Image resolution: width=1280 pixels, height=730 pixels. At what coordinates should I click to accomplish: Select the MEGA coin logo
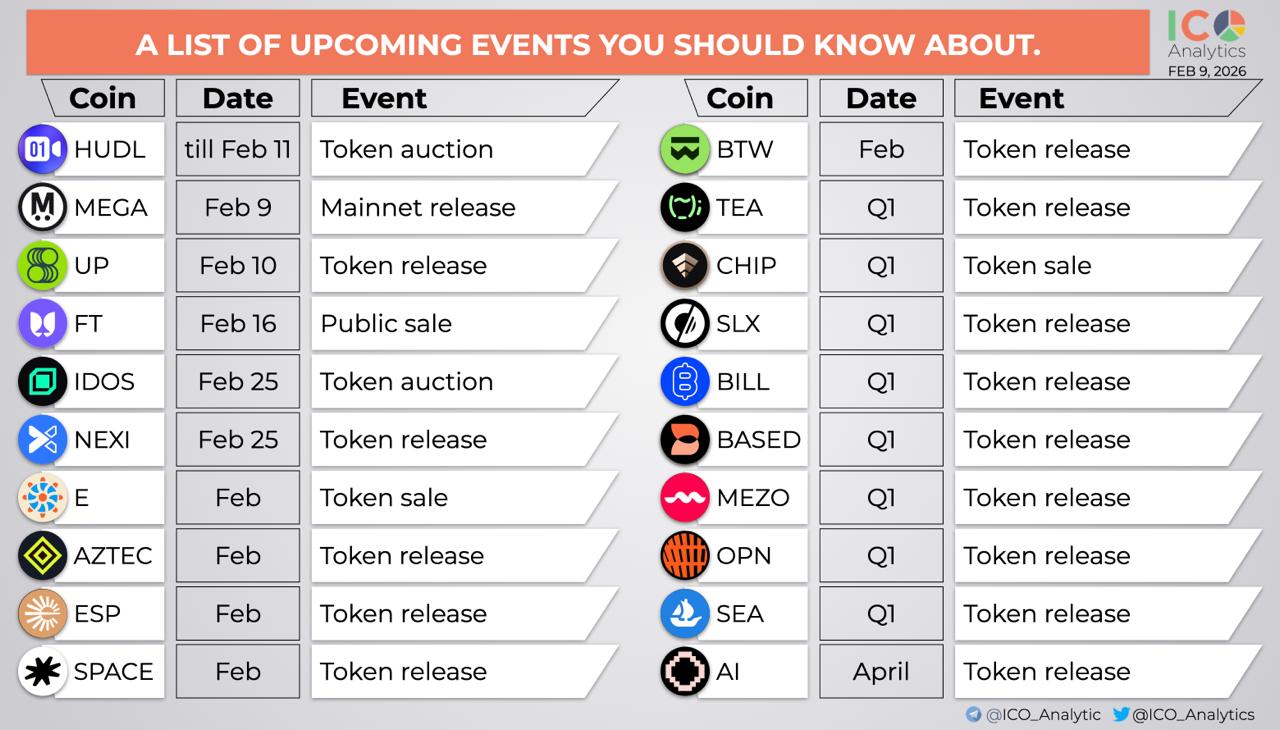[42, 208]
